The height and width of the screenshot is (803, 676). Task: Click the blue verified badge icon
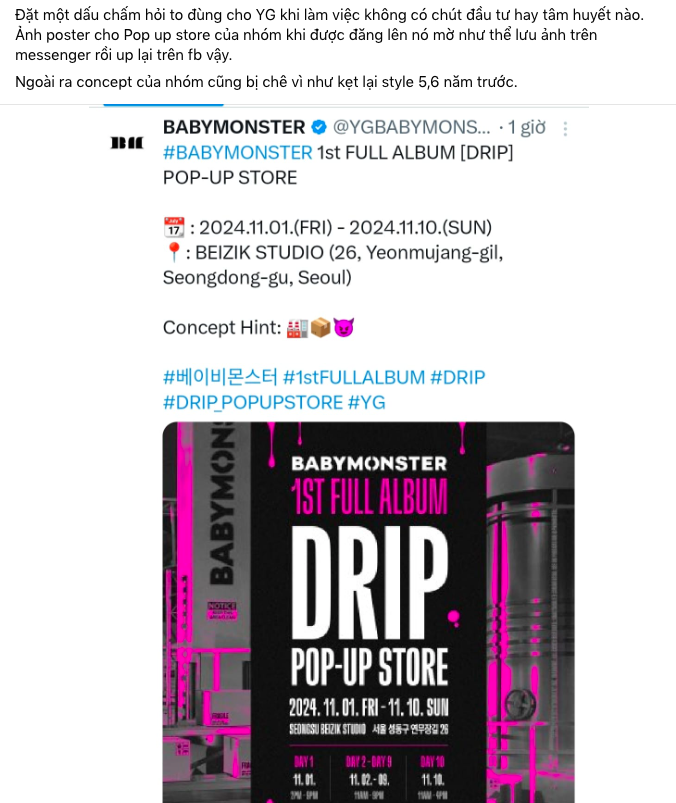click(319, 127)
